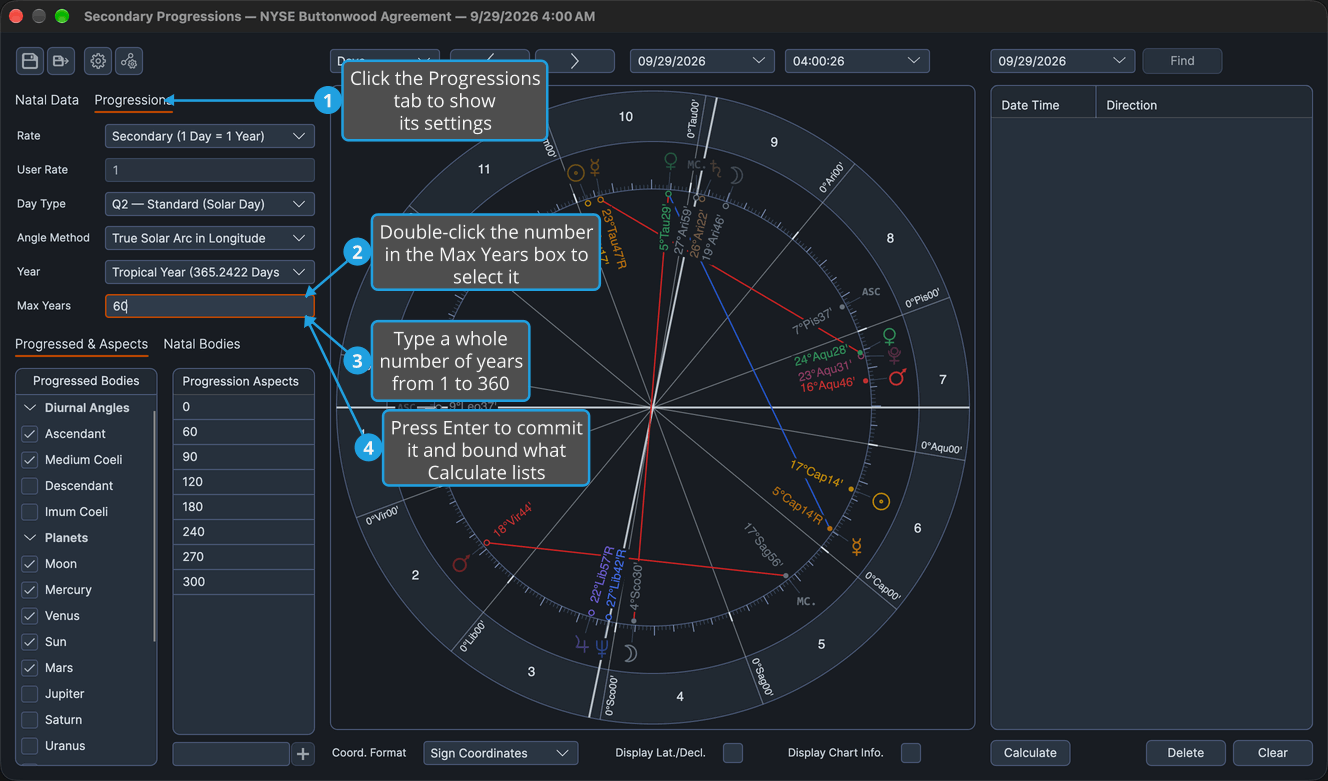
Task: Click the plus icon to add an aspect
Action: 303,754
